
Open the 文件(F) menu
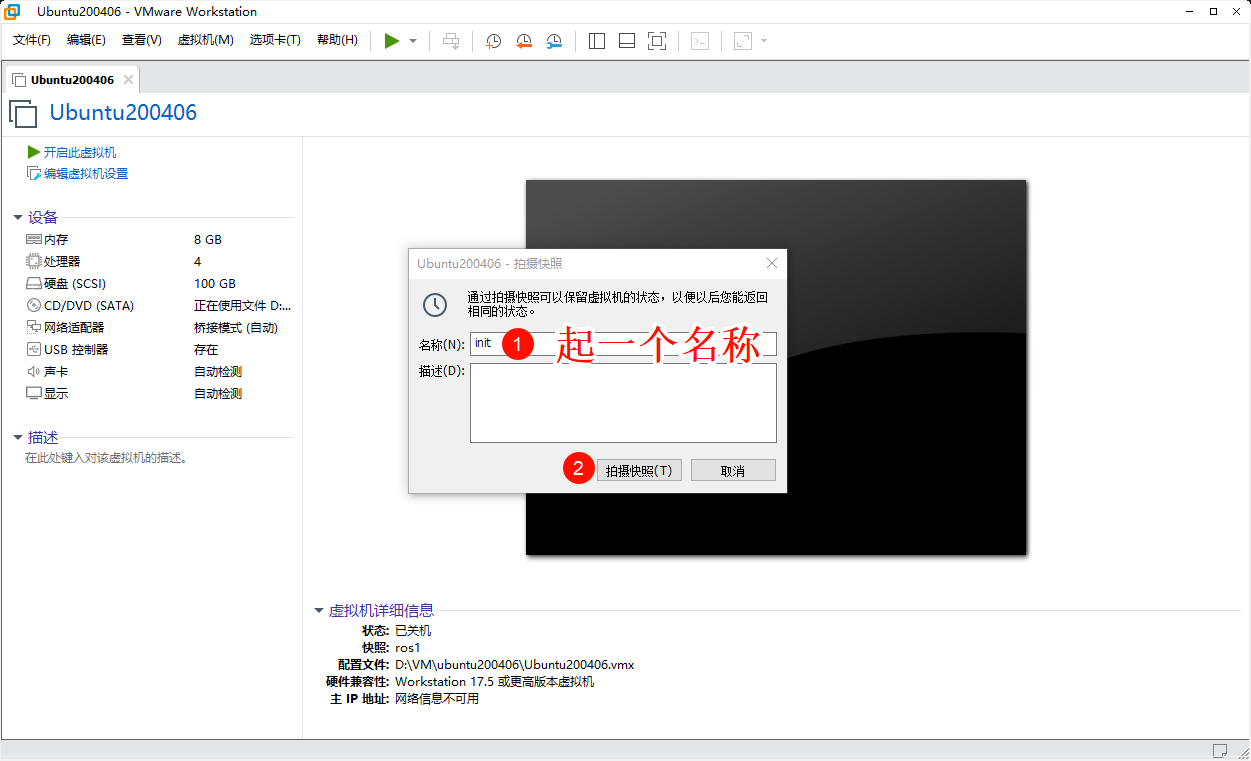point(32,40)
